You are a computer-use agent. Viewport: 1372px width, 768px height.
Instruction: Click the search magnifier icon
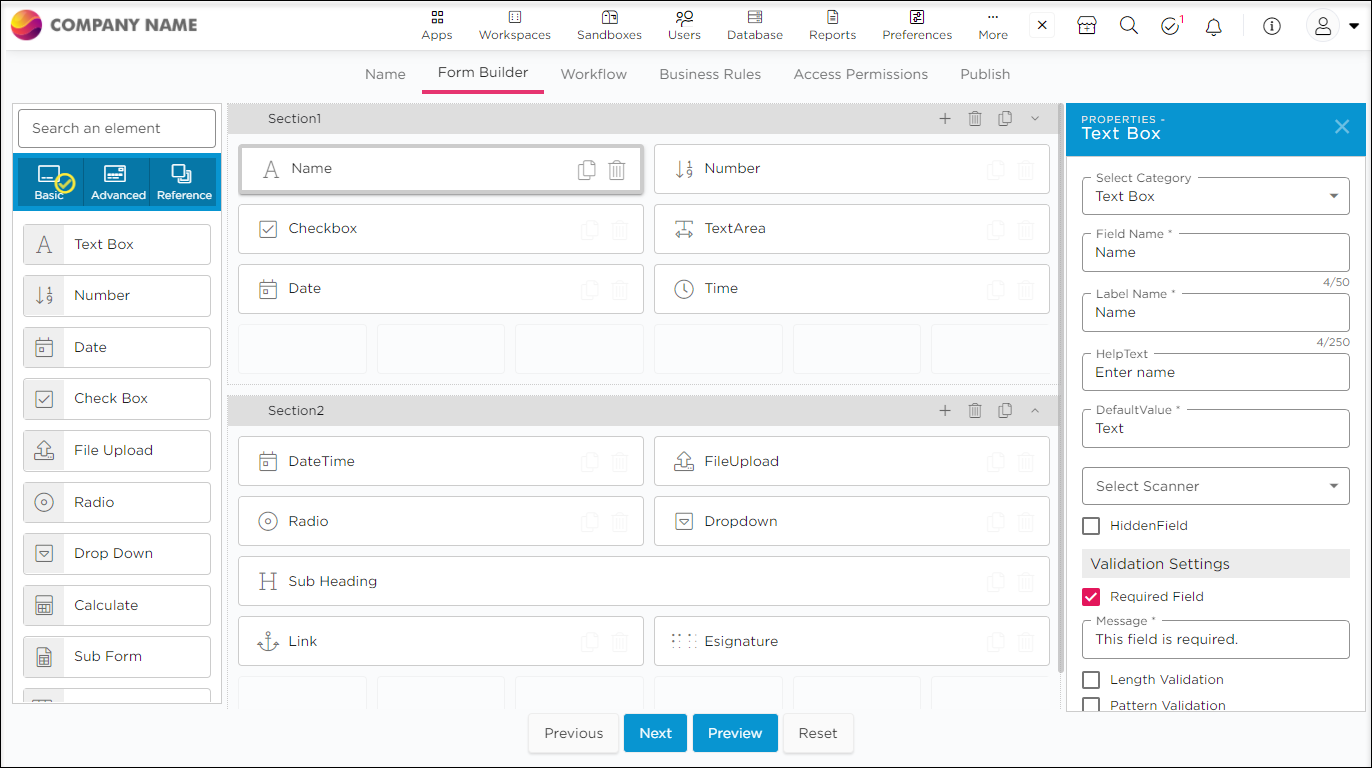click(1129, 26)
